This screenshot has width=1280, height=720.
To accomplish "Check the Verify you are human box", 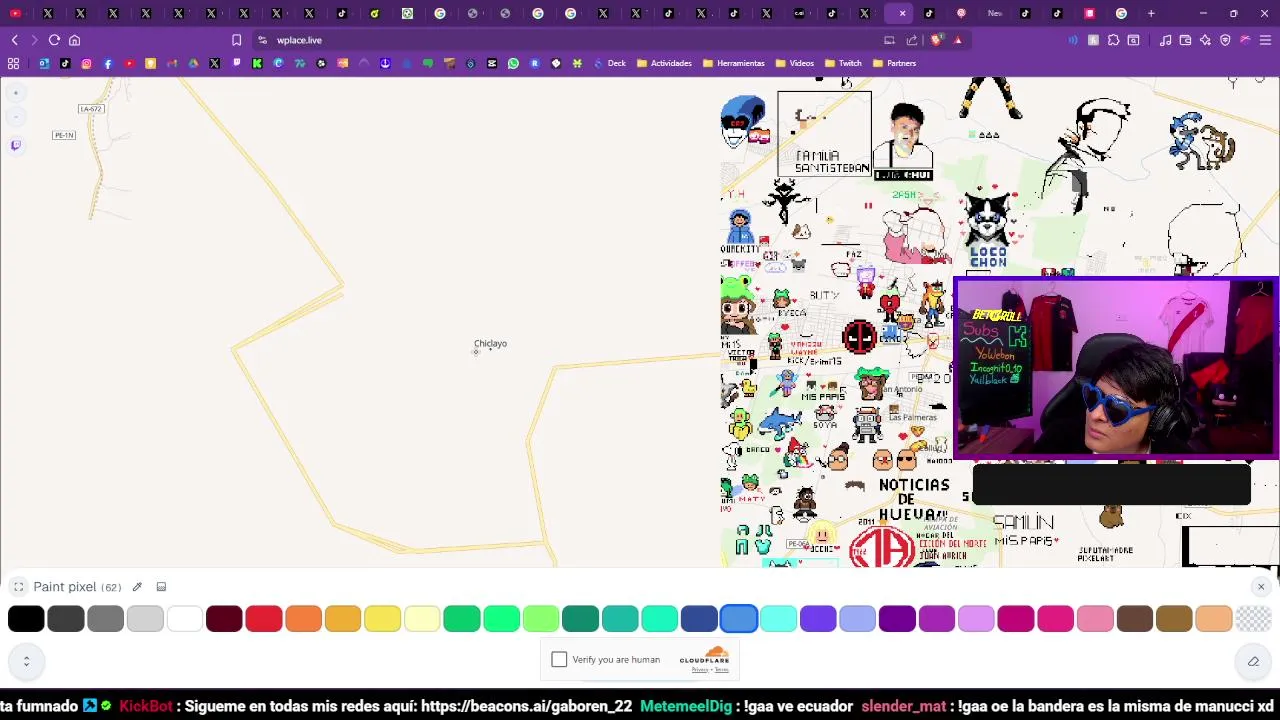I will [x=559, y=659].
